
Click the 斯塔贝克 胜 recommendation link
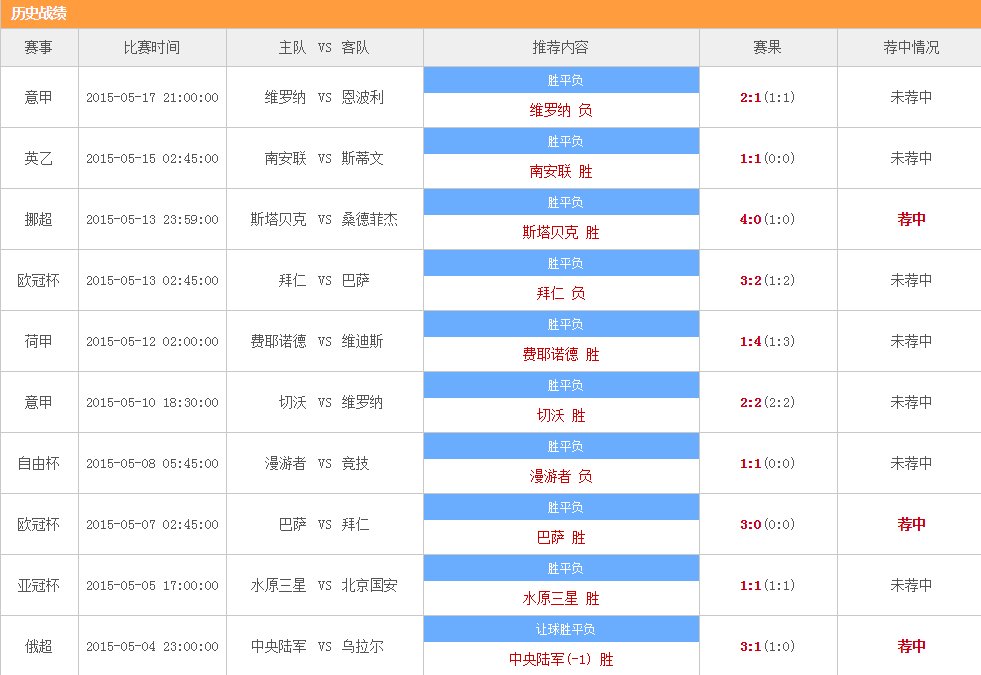(563, 232)
